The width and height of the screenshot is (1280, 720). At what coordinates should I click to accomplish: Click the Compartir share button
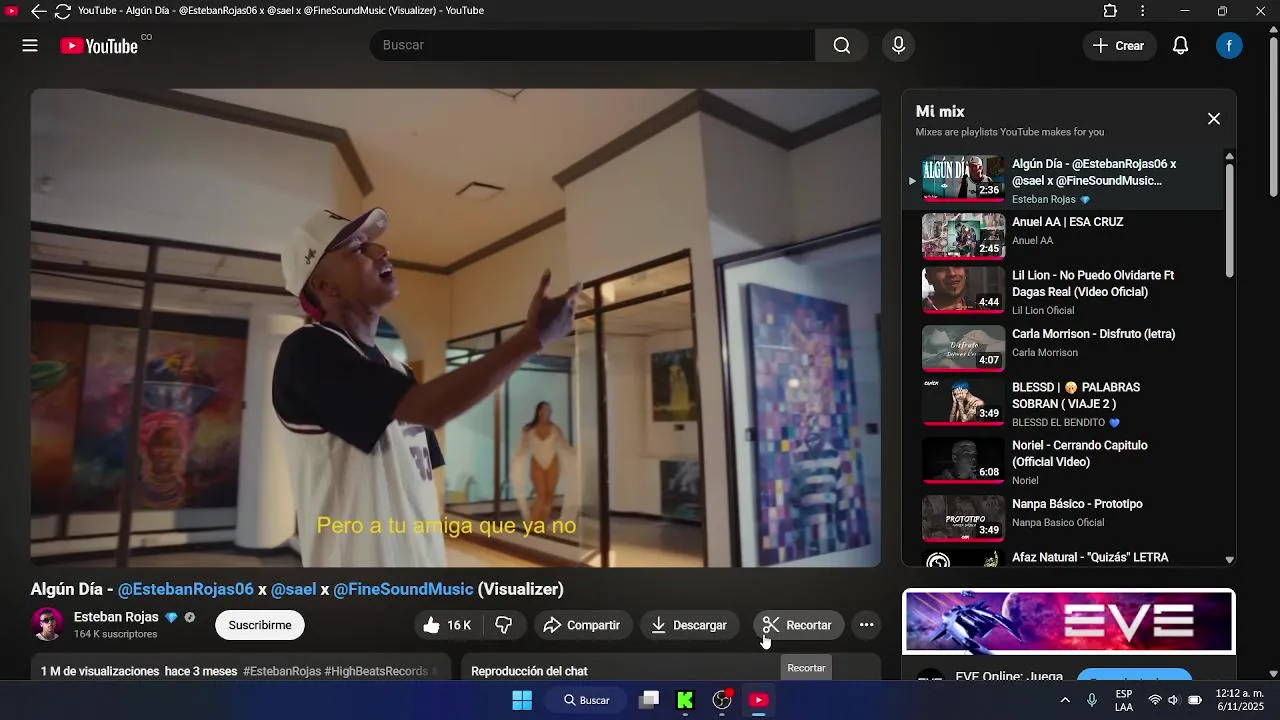(582, 625)
